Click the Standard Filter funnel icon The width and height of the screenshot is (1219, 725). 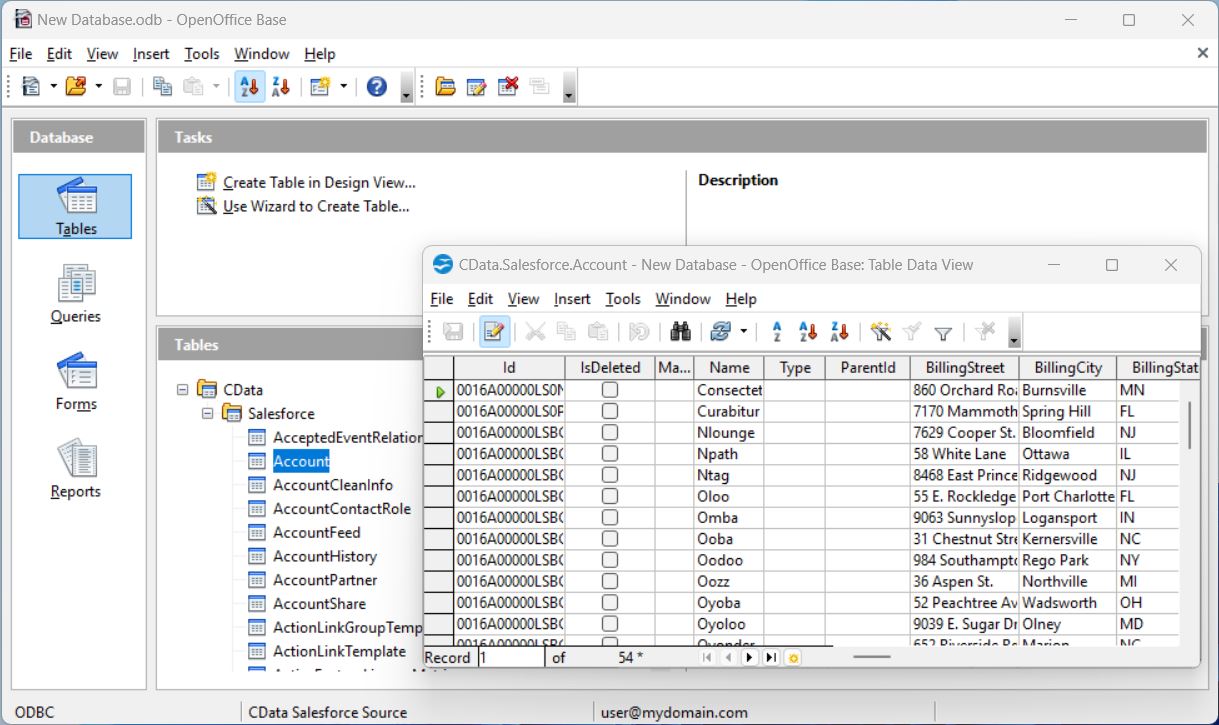tap(942, 332)
